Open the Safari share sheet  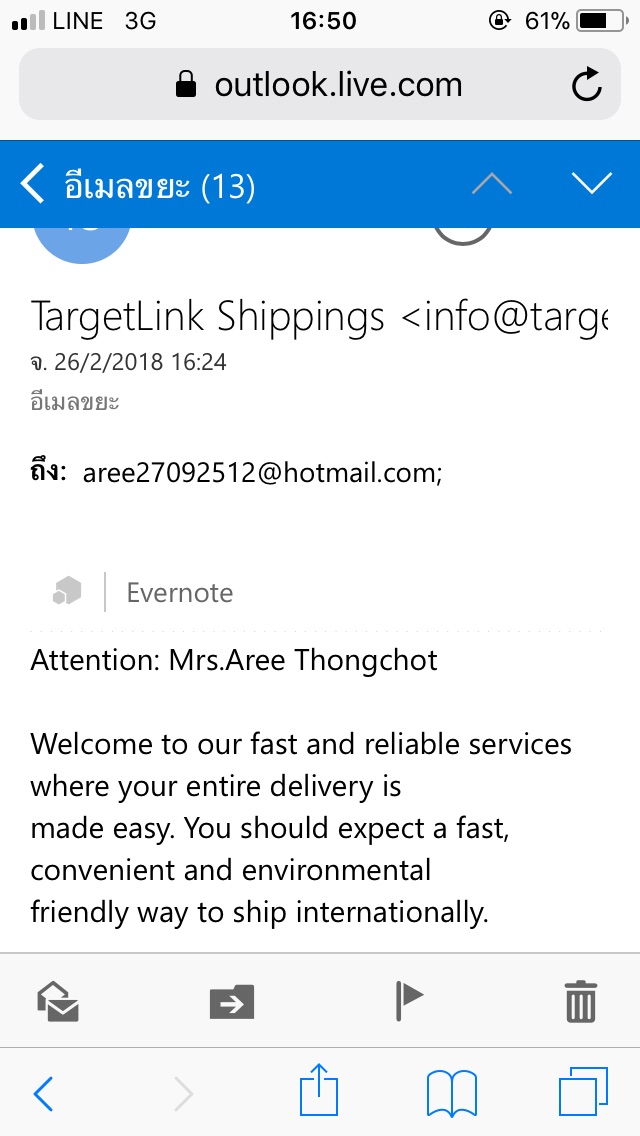point(320,1090)
